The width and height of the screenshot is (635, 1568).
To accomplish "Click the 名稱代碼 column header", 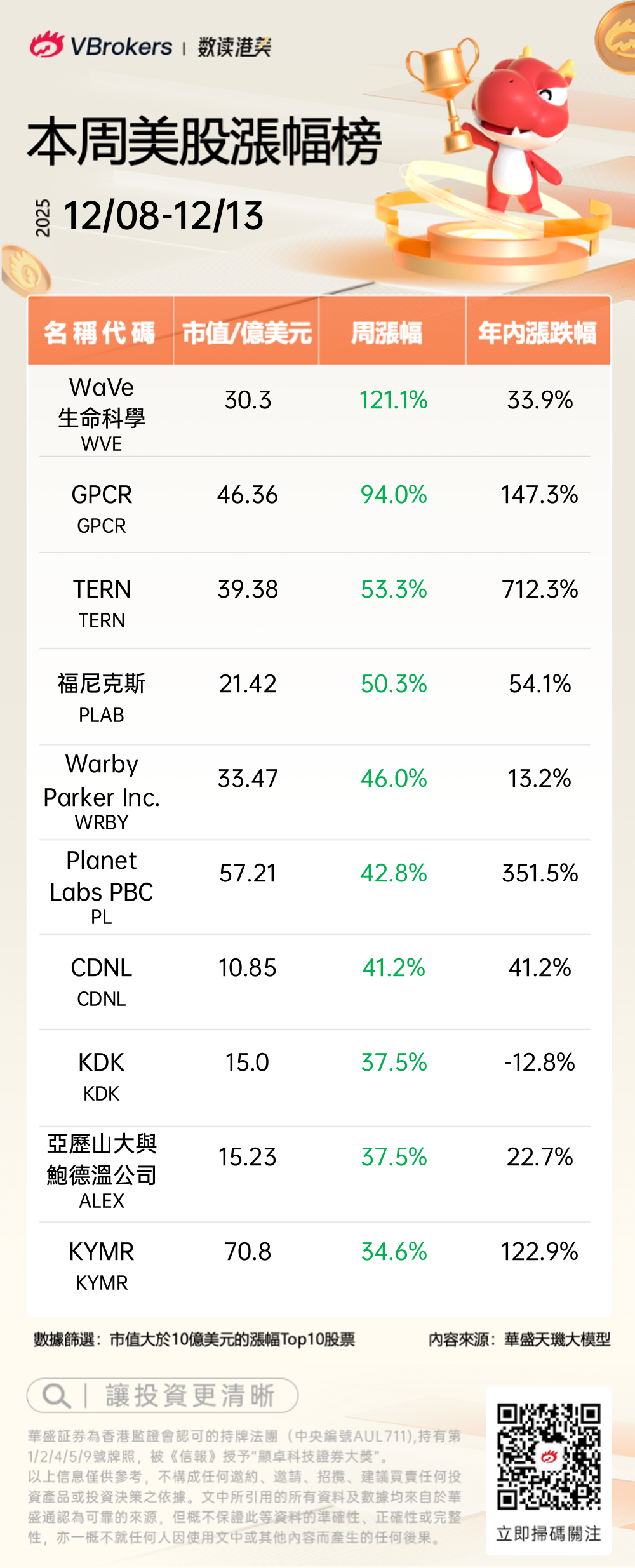I will [x=100, y=332].
